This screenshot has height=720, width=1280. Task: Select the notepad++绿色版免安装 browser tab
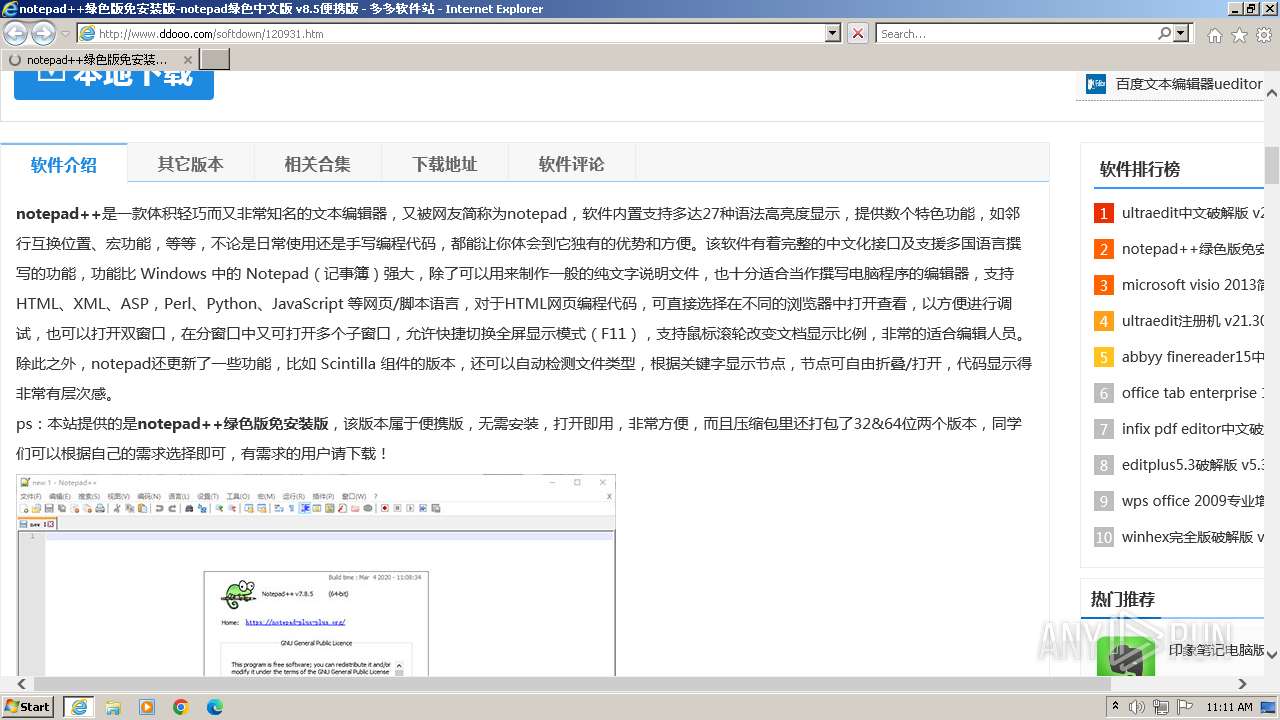(x=97, y=60)
